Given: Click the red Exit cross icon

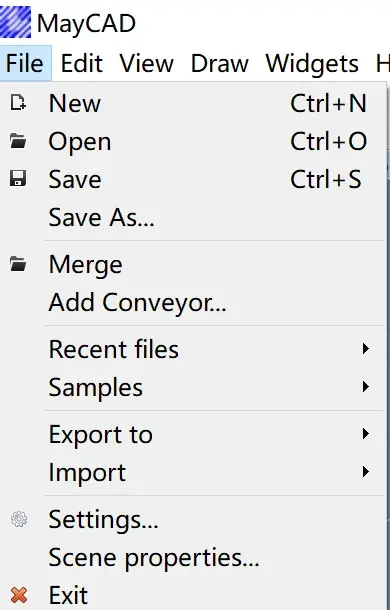Looking at the screenshot, I should click(19, 595).
